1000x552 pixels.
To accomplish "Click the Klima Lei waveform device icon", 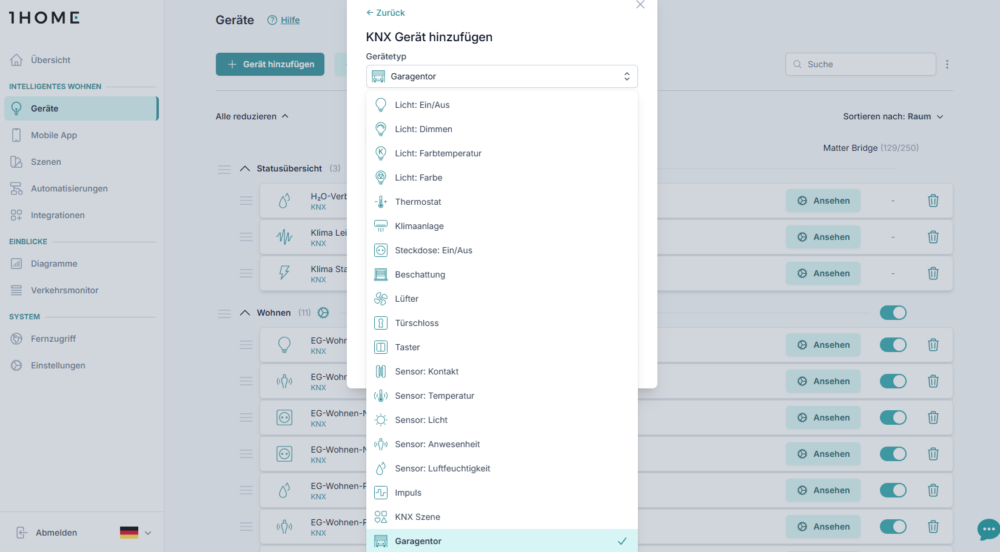I will 284,237.
